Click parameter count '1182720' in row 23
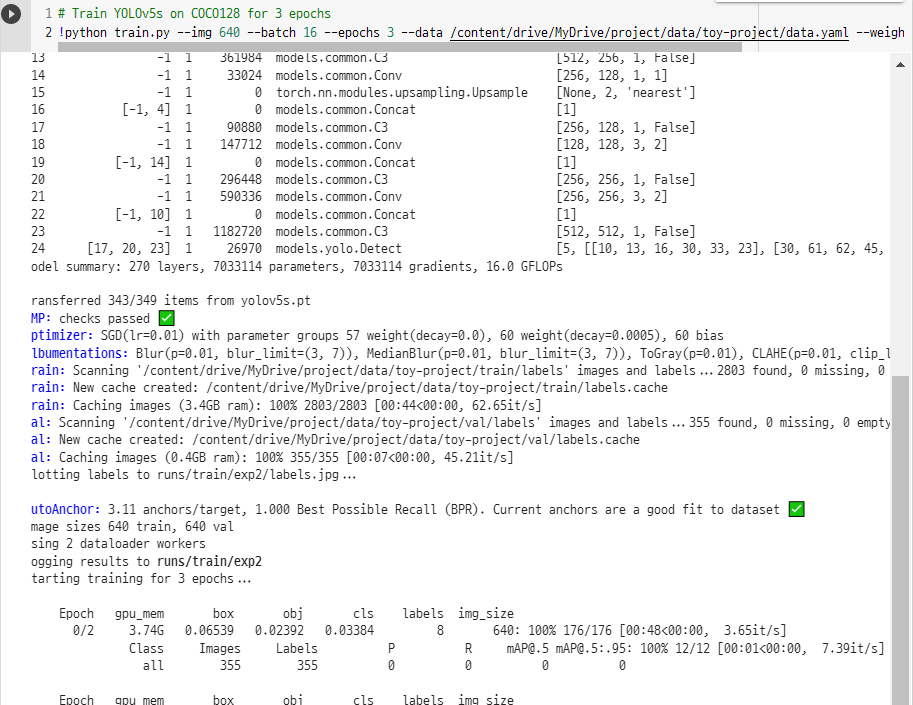 click(238, 232)
